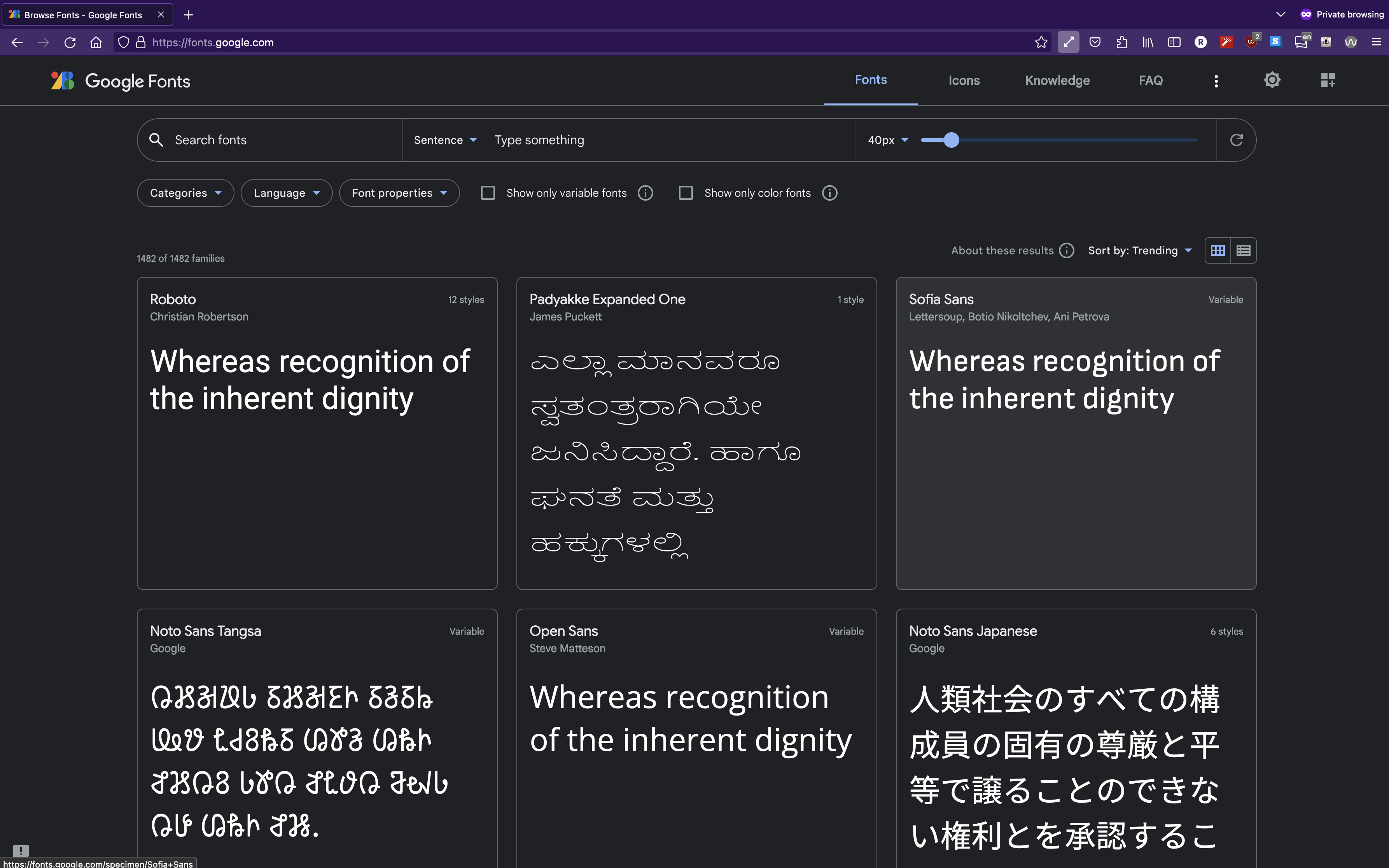The height and width of the screenshot is (868, 1389).
Task: Select the Fonts tab
Action: (x=871, y=80)
